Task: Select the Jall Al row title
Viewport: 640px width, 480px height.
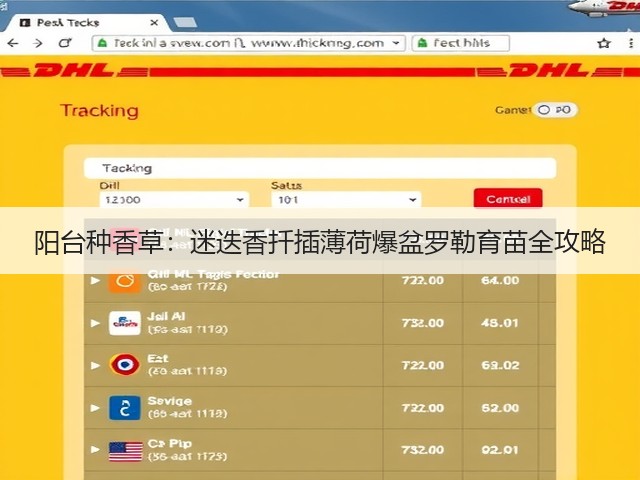Action: point(166,316)
